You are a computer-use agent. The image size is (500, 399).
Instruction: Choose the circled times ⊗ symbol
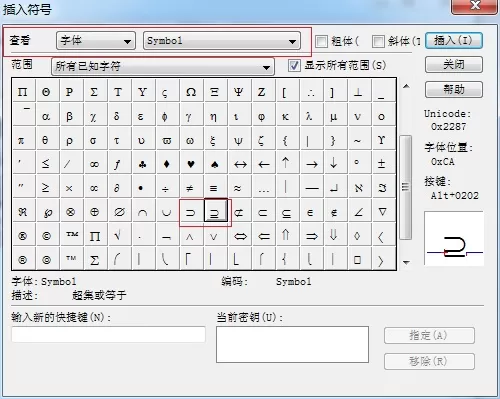pyautogui.click(x=71, y=212)
